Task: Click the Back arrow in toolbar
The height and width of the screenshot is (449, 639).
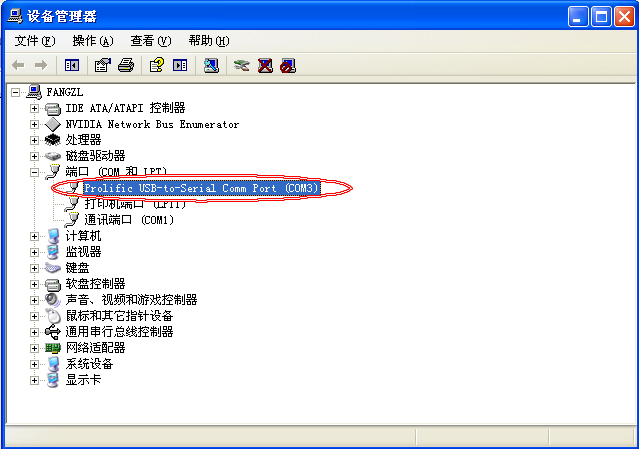Action: click(18, 65)
